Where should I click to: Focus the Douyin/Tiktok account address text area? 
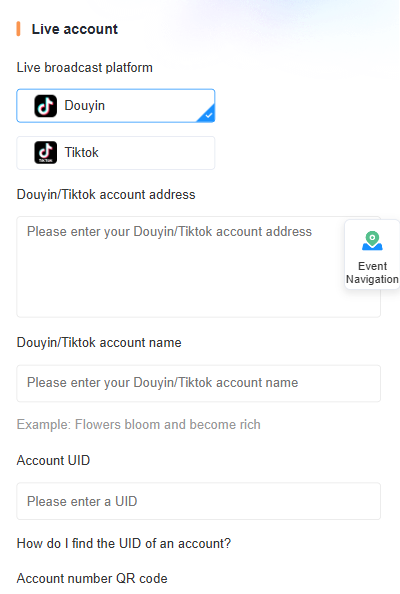(x=198, y=267)
